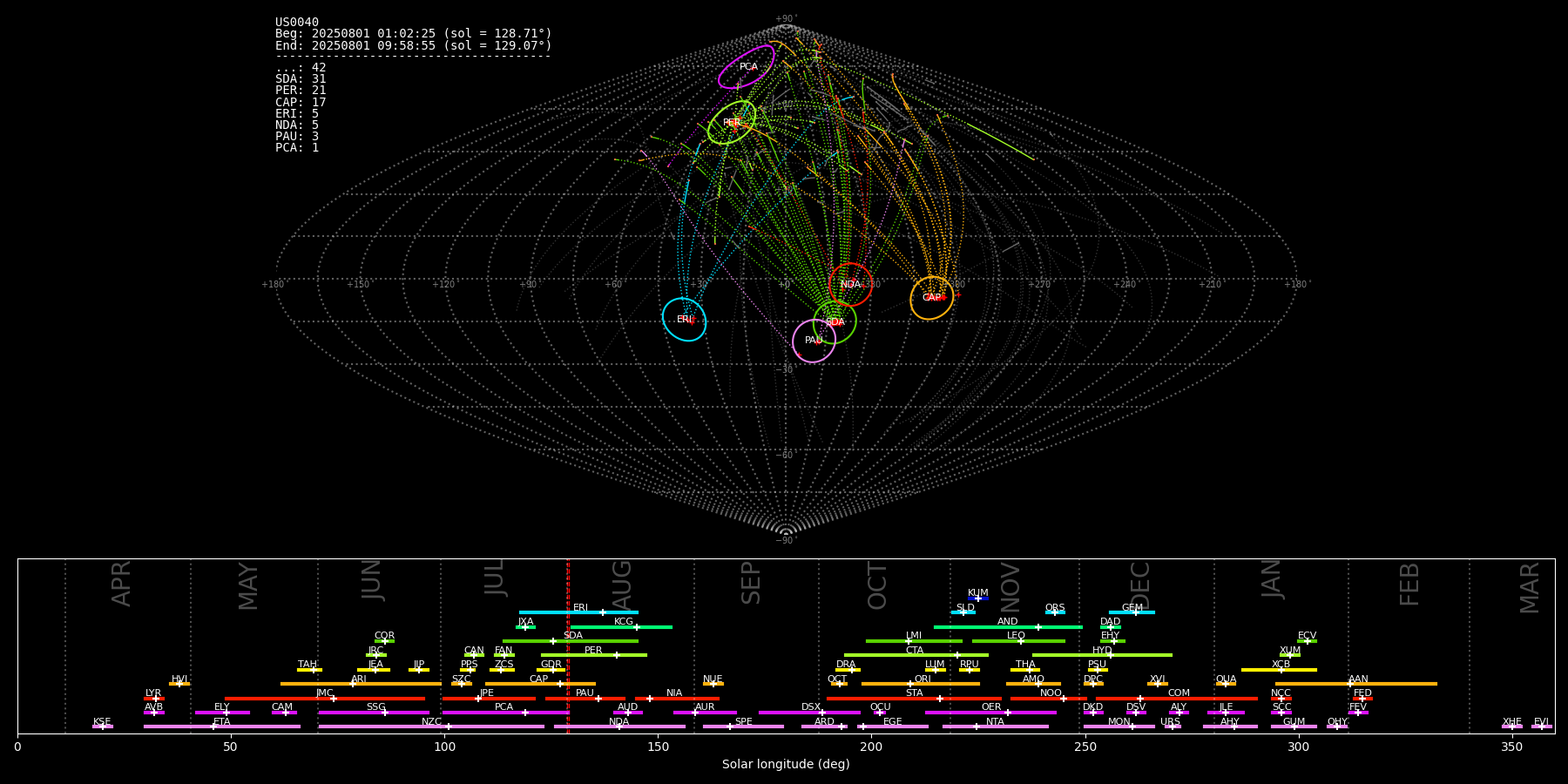Click the +150 longitude label on sky map
The image size is (1568, 784).
pyautogui.click(x=358, y=285)
